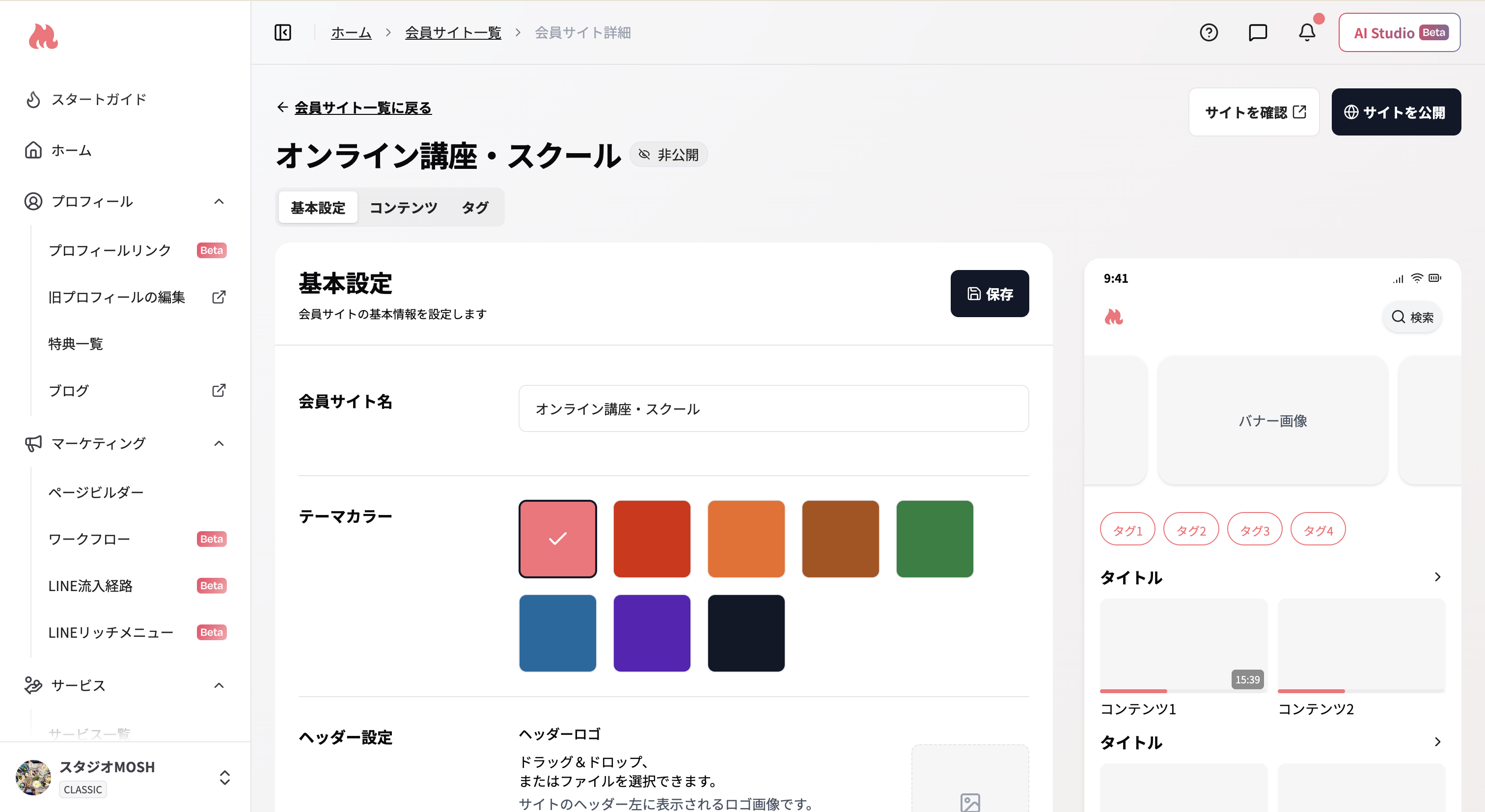Click the スタートガイド flame icon

click(33, 99)
